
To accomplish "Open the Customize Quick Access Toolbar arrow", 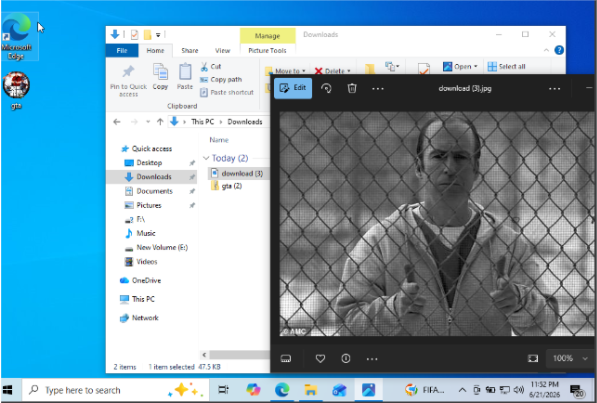I will pyautogui.click(x=158, y=35).
